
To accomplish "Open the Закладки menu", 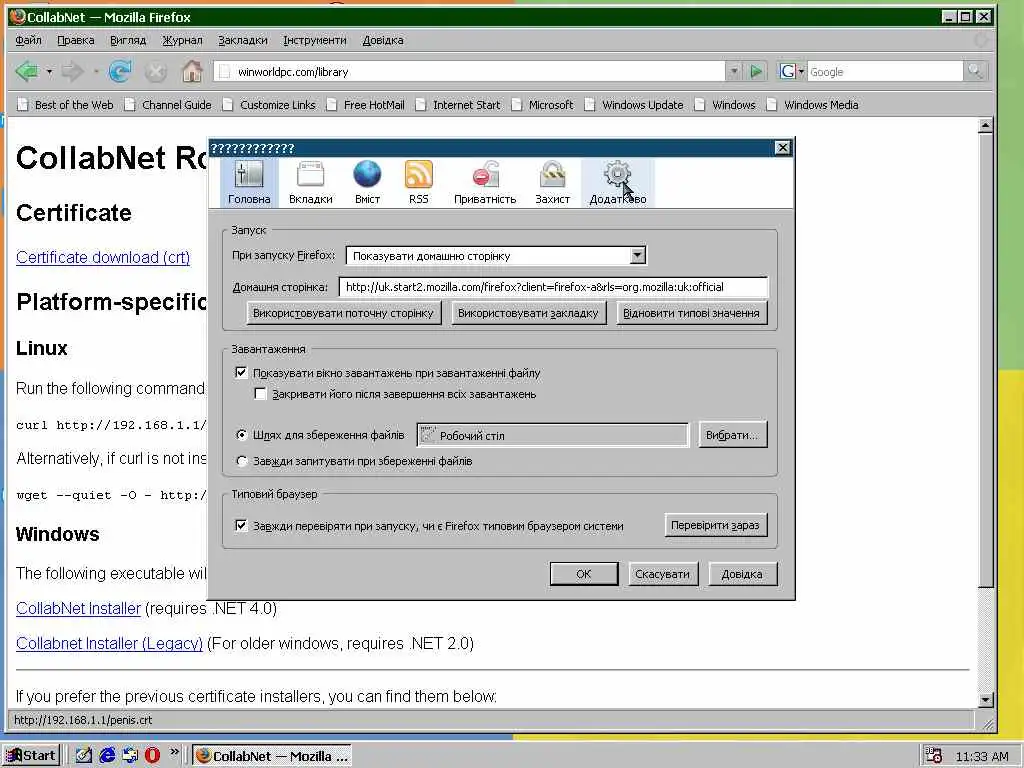I will pyautogui.click(x=242, y=40).
